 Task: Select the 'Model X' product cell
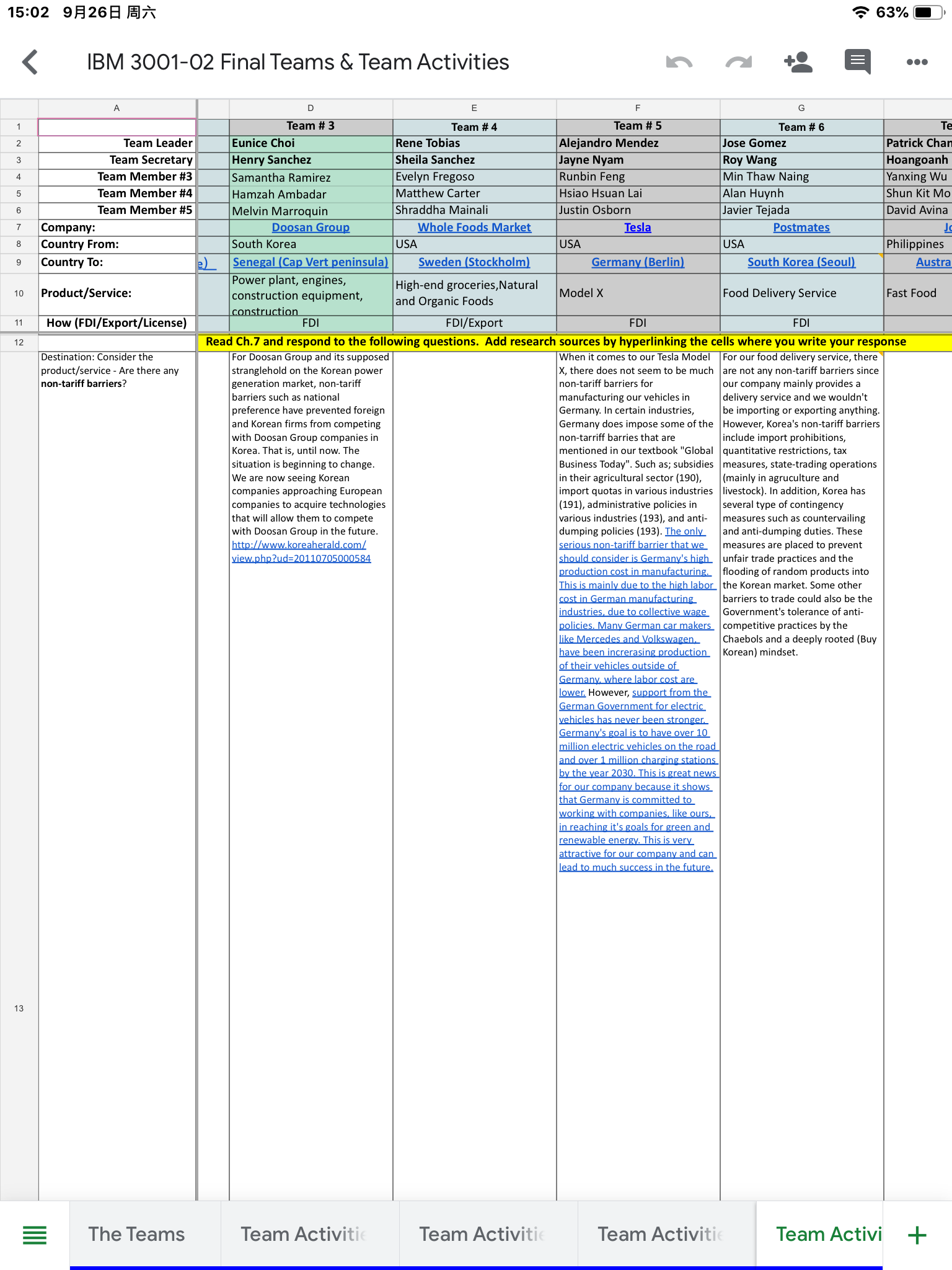638,293
